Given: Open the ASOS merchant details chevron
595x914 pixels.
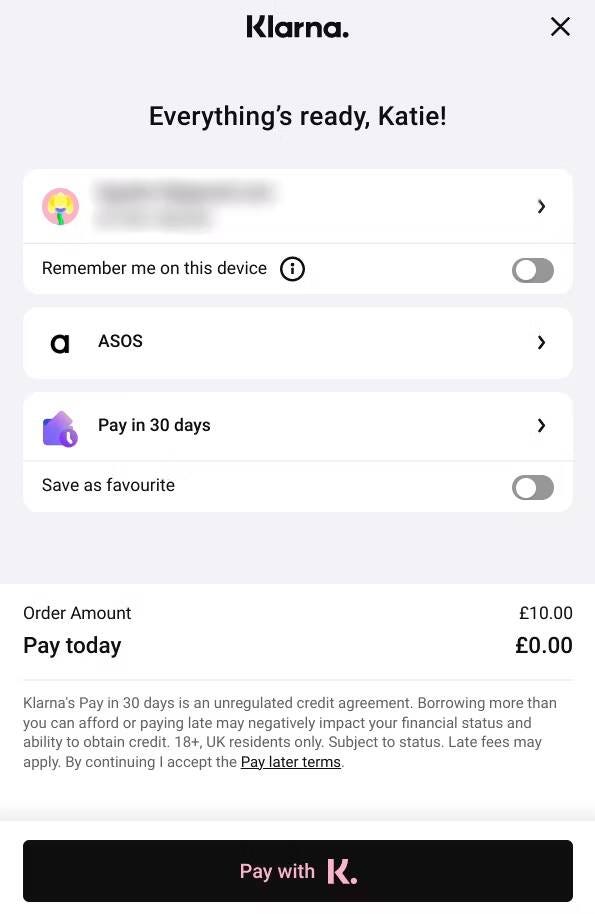Looking at the screenshot, I should (x=541, y=343).
